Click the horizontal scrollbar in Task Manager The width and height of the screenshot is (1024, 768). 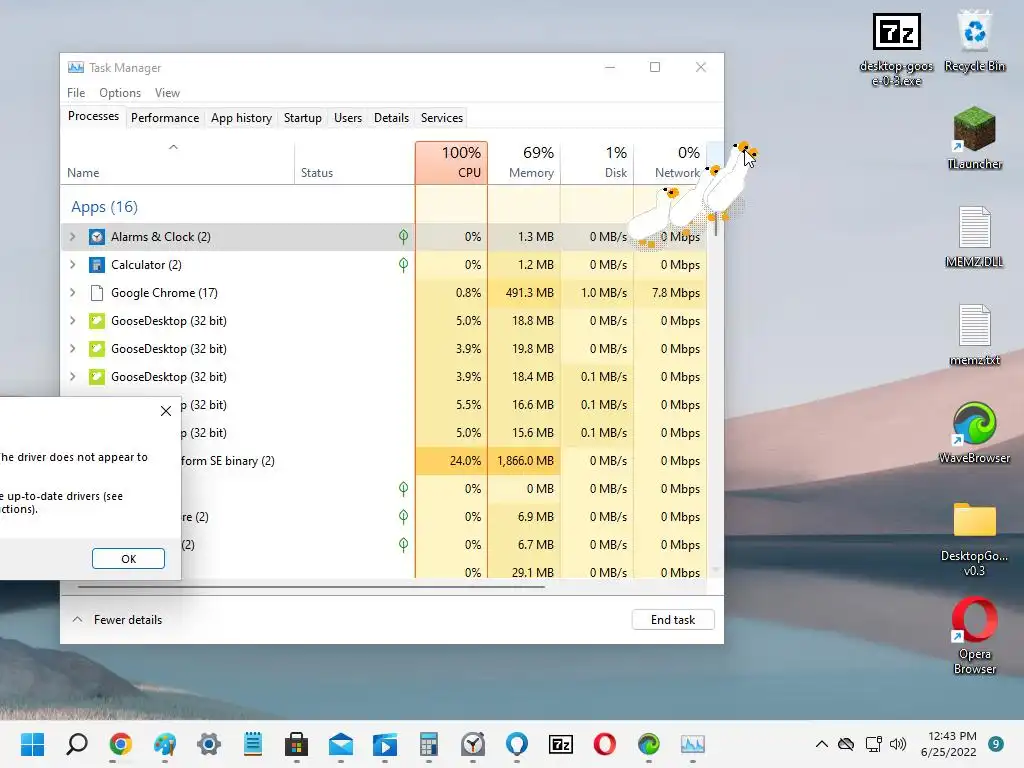[311, 587]
